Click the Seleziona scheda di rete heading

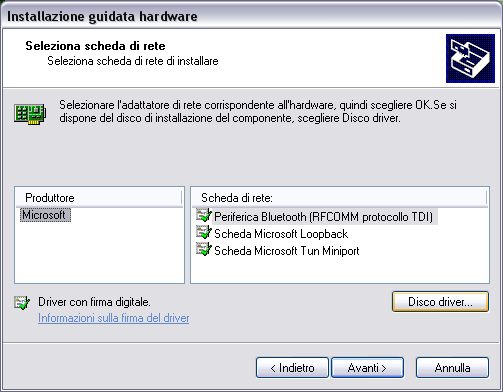(x=95, y=46)
